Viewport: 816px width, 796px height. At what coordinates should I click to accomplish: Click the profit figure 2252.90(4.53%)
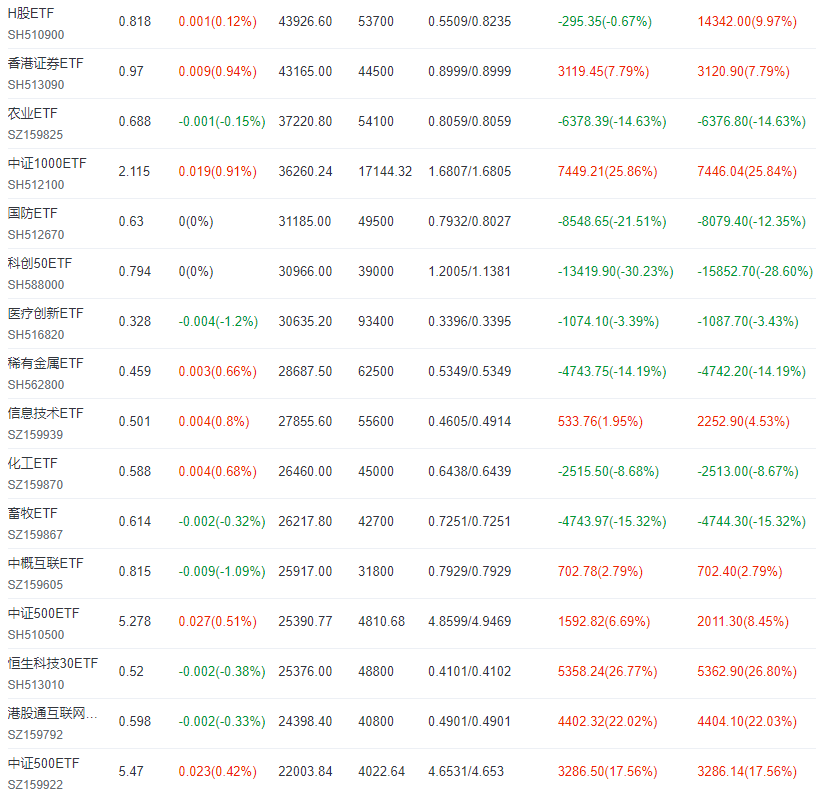(743, 421)
